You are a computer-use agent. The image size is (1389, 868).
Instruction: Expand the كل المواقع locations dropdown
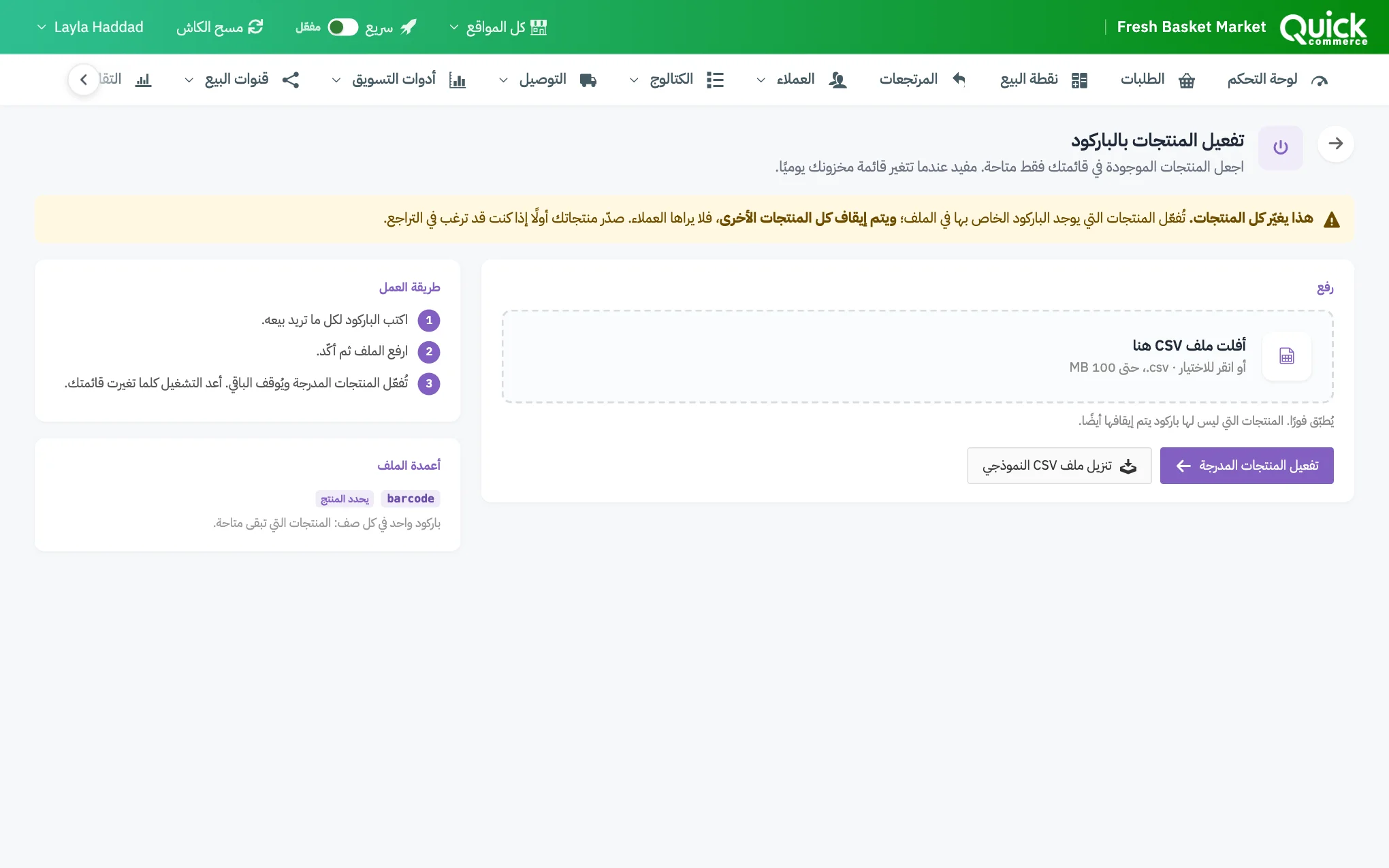498,27
